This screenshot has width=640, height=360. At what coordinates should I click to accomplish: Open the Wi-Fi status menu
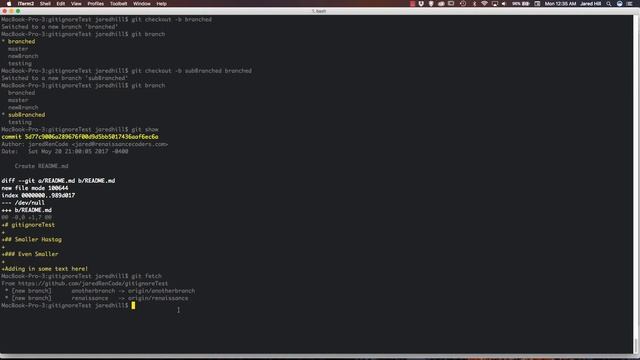pos(484,4)
